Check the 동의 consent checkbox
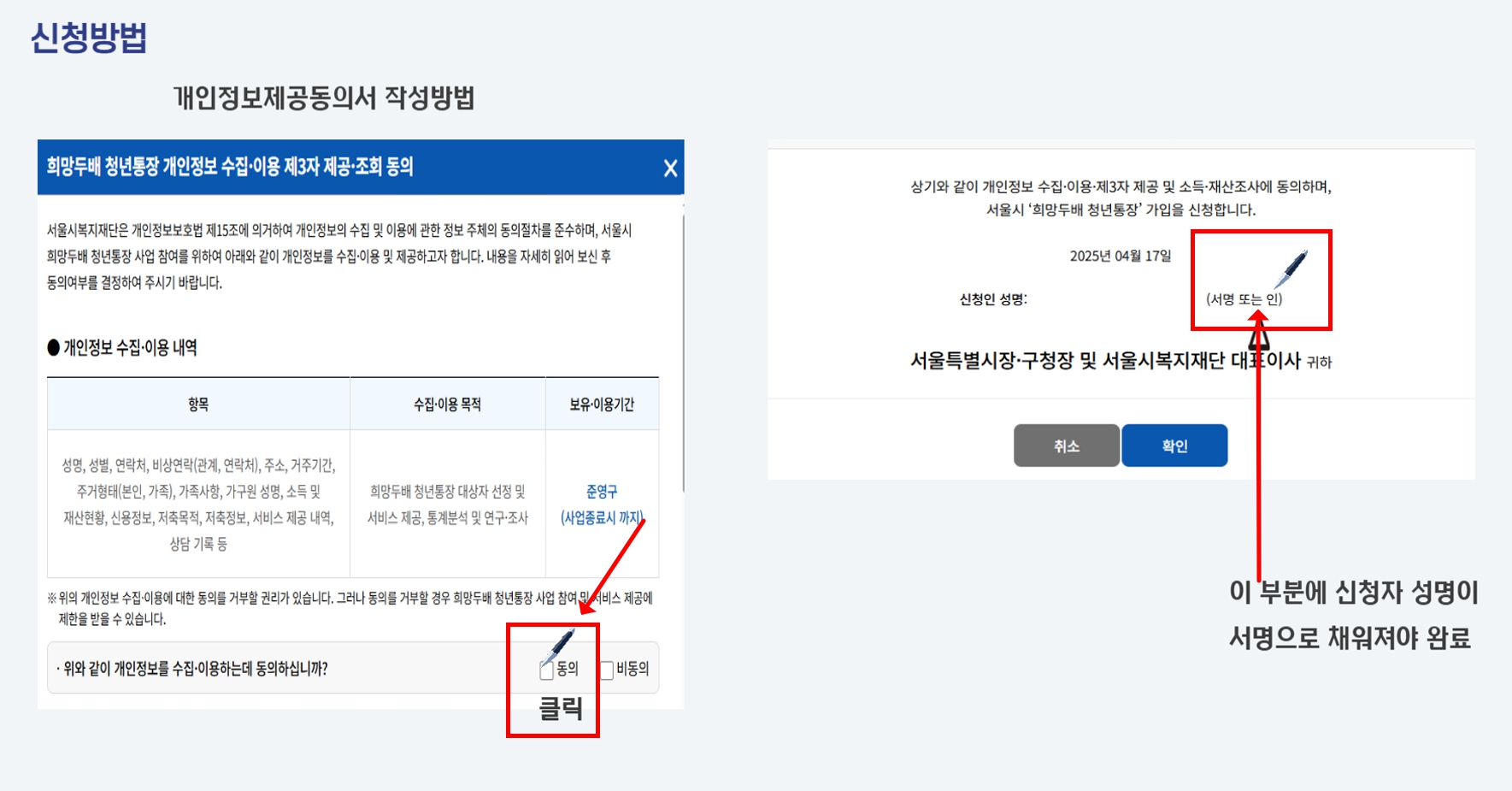Viewport: 1512px width, 791px height. point(544,670)
